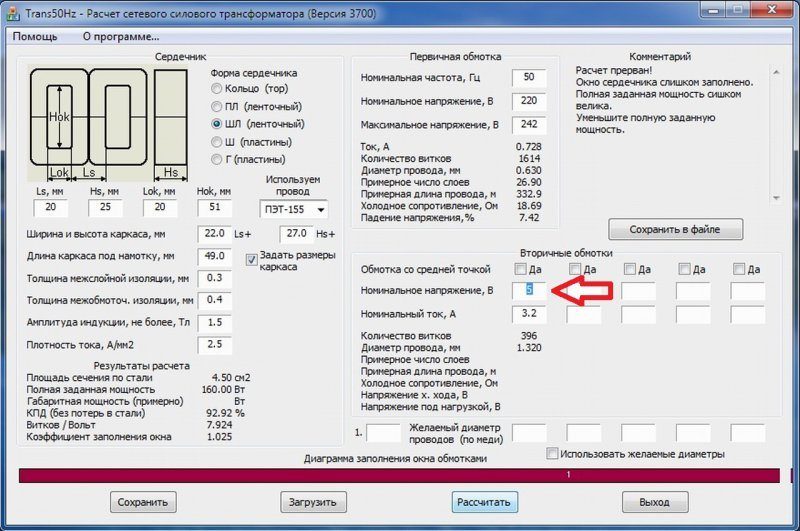Click the Hs, мм input field

point(105,208)
